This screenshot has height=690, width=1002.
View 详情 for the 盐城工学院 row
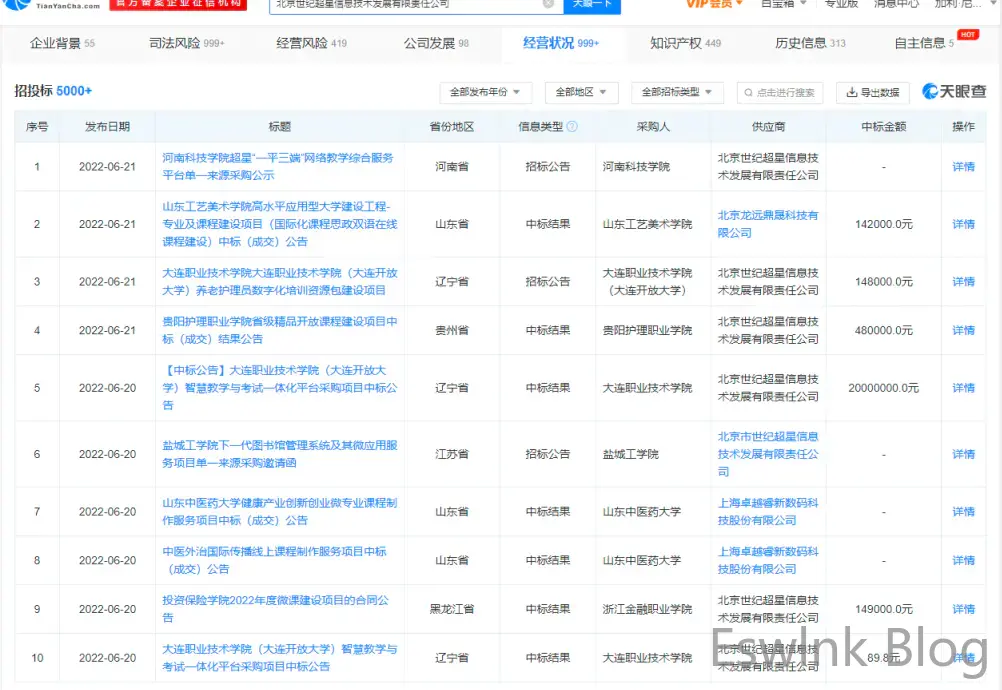click(x=963, y=454)
